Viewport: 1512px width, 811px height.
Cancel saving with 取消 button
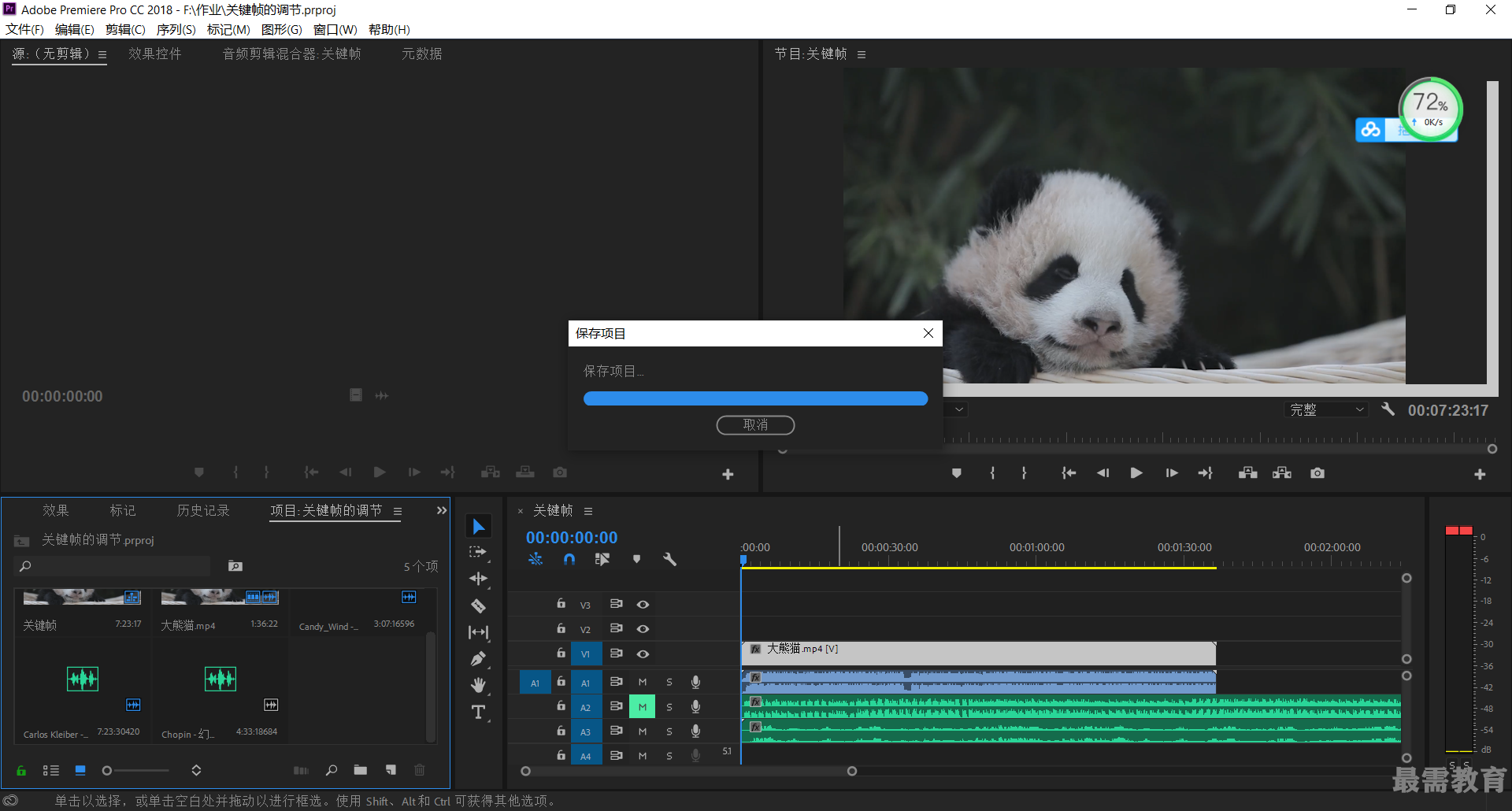pyautogui.click(x=755, y=425)
